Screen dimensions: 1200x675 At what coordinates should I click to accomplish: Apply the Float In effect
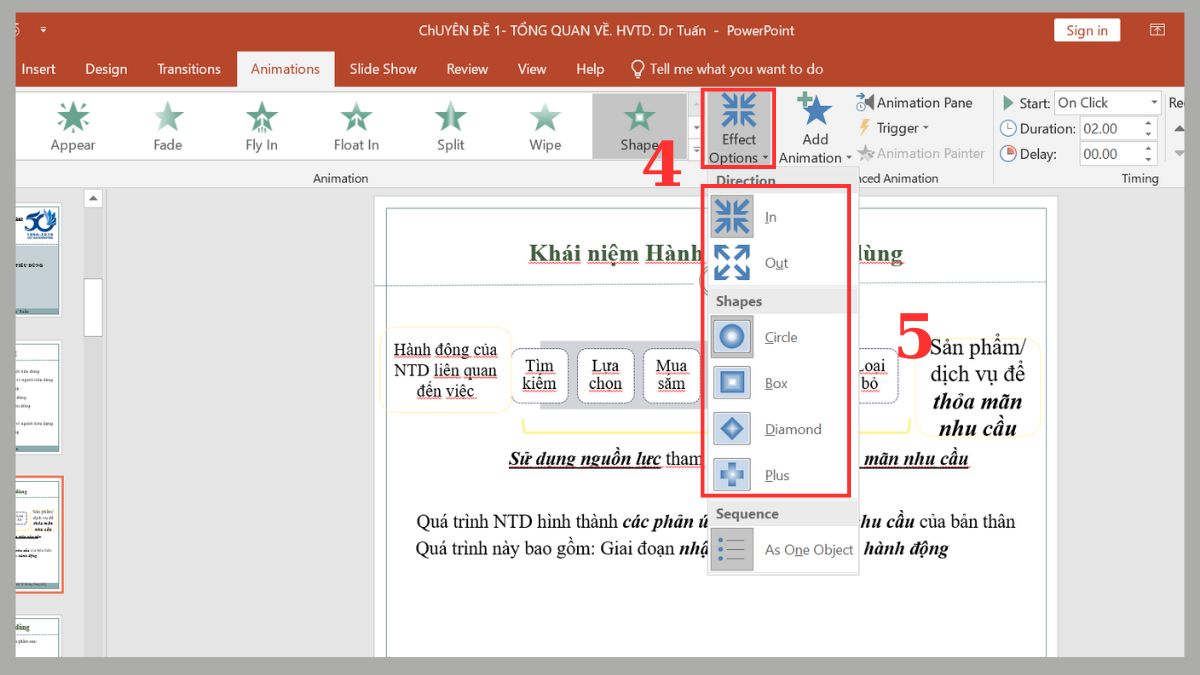tap(355, 125)
